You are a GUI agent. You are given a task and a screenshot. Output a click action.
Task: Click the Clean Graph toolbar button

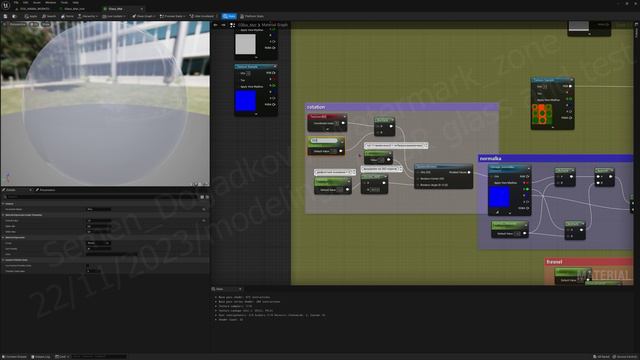click(x=143, y=16)
